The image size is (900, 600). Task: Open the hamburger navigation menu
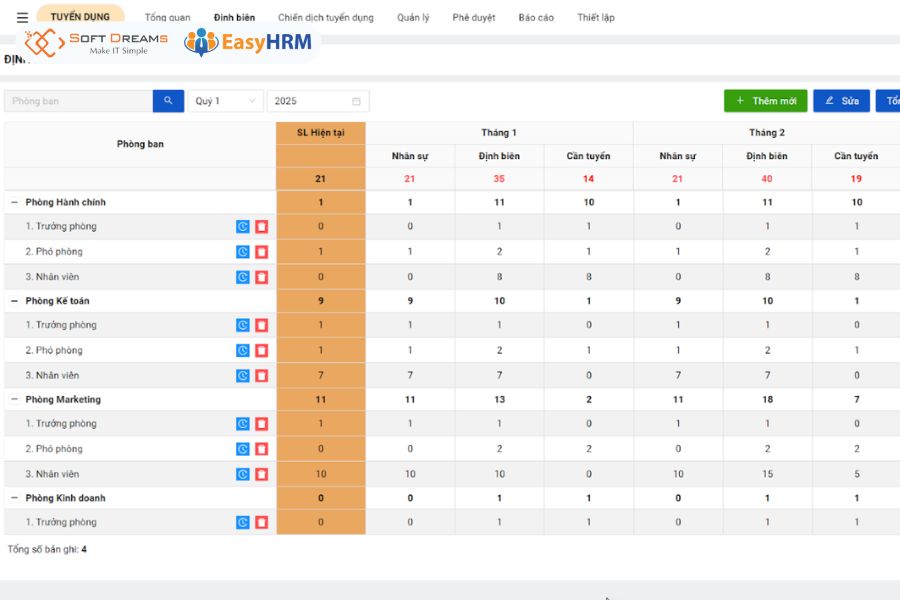[x=22, y=17]
